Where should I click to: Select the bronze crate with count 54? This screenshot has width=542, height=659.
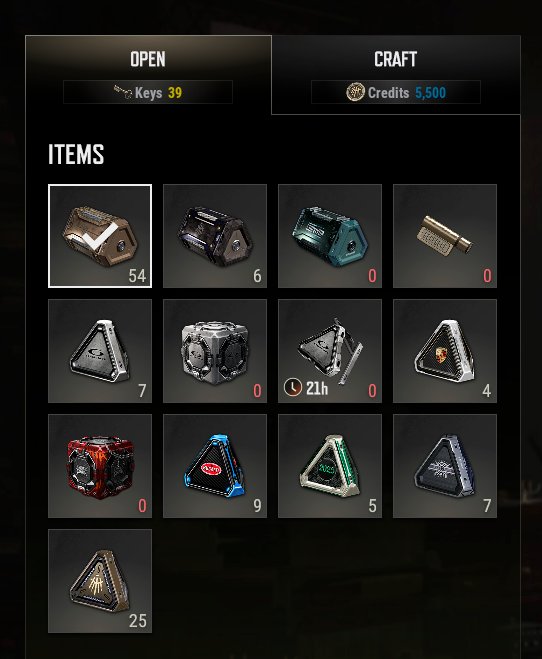click(x=100, y=236)
